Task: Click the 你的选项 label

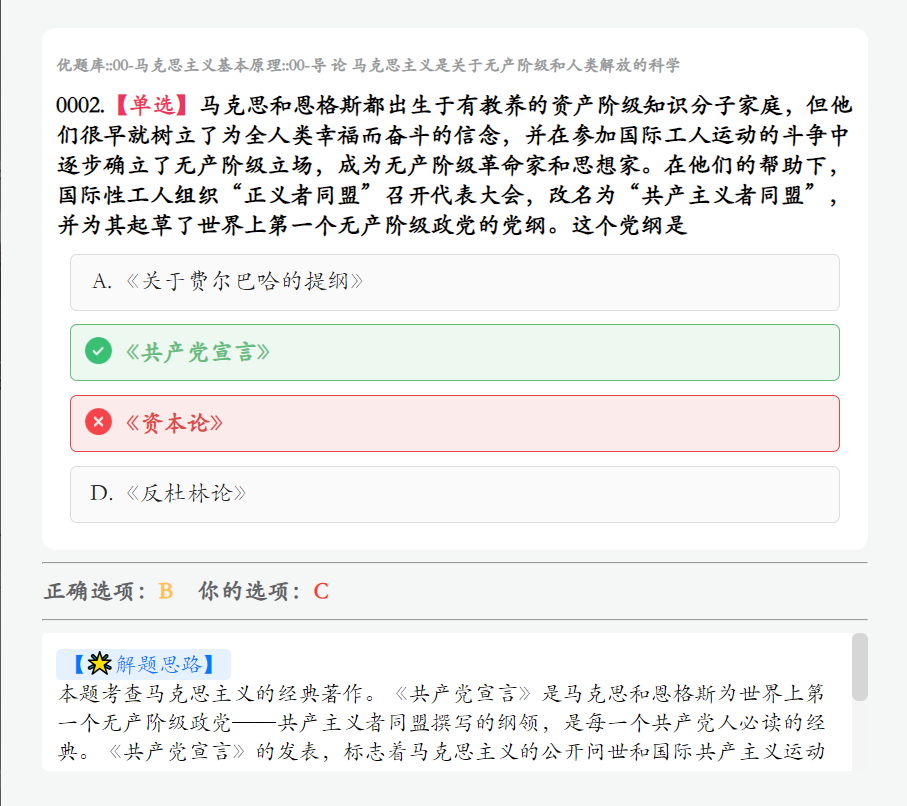Action: click(250, 591)
